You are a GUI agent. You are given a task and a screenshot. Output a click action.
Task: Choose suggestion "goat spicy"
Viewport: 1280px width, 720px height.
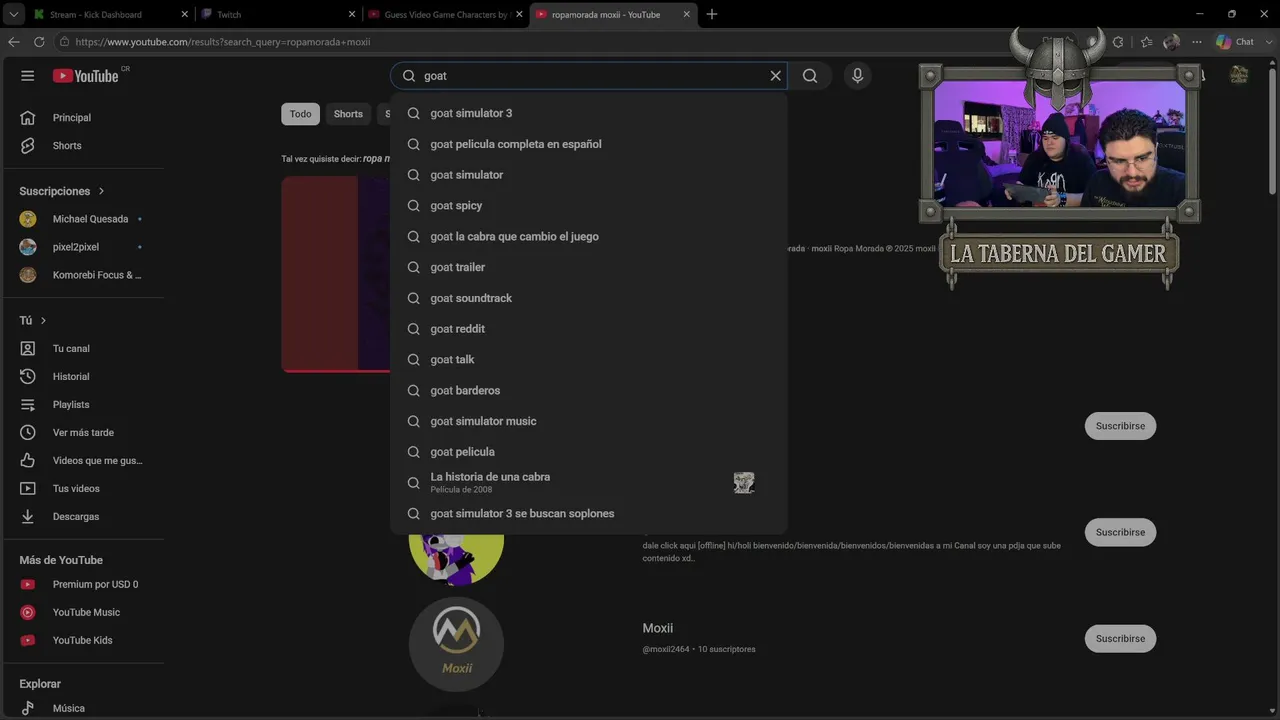tap(589, 206)
